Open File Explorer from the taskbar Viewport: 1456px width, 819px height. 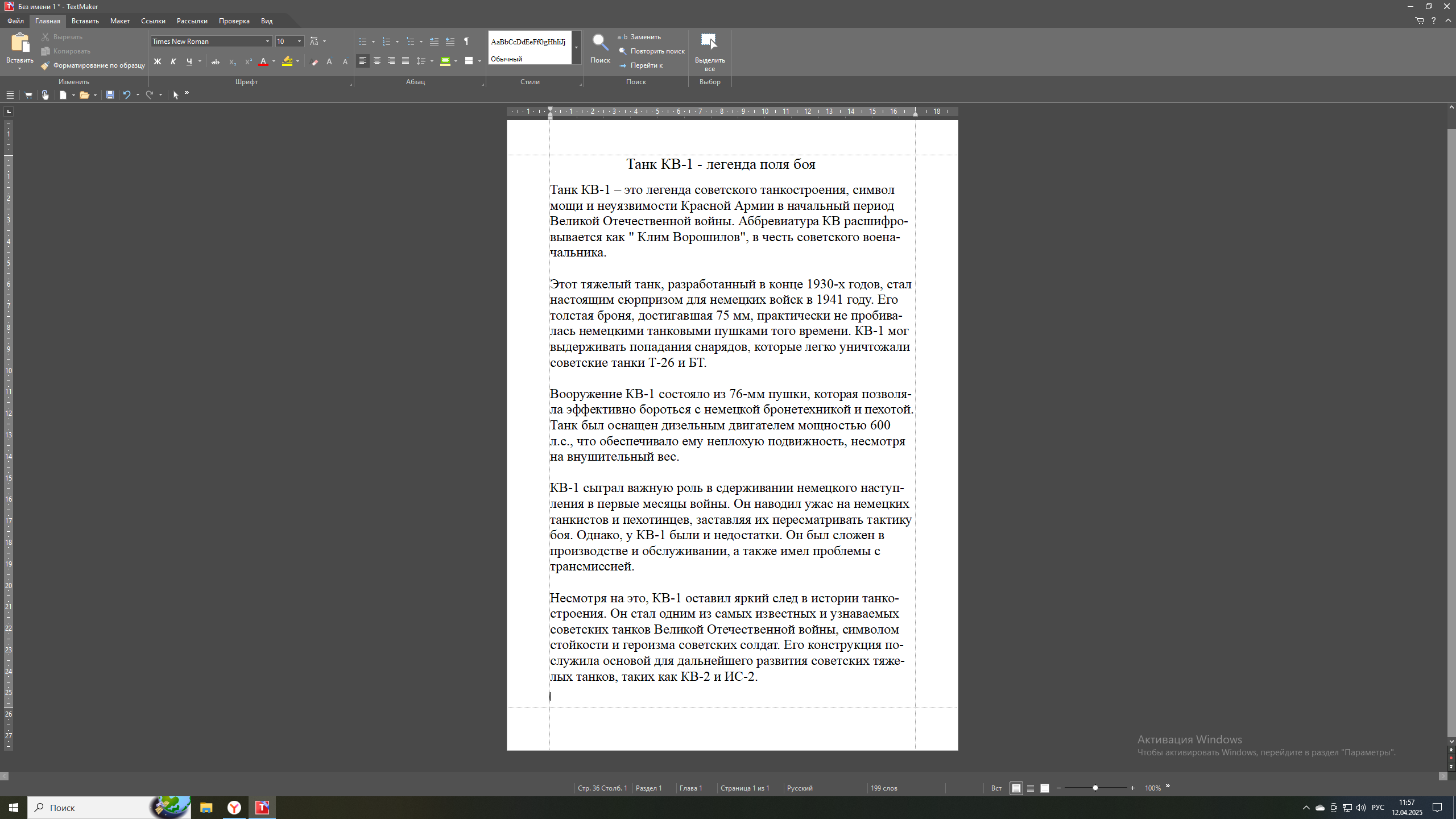(206, 808)
